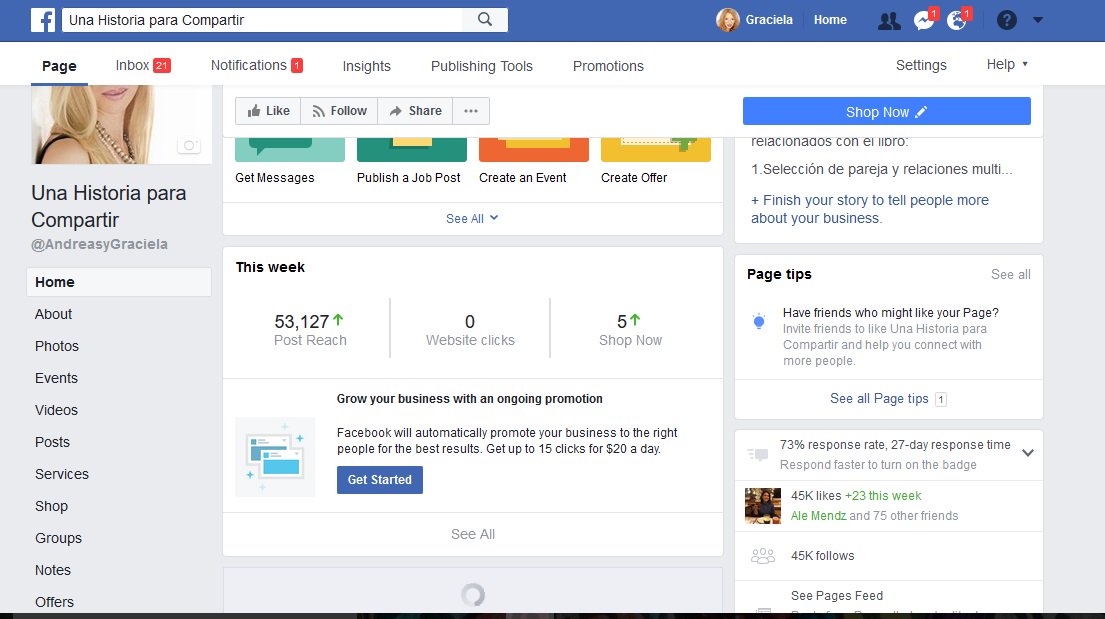Switch to the Page tab
1105x619 pixels.
[59, 66]
